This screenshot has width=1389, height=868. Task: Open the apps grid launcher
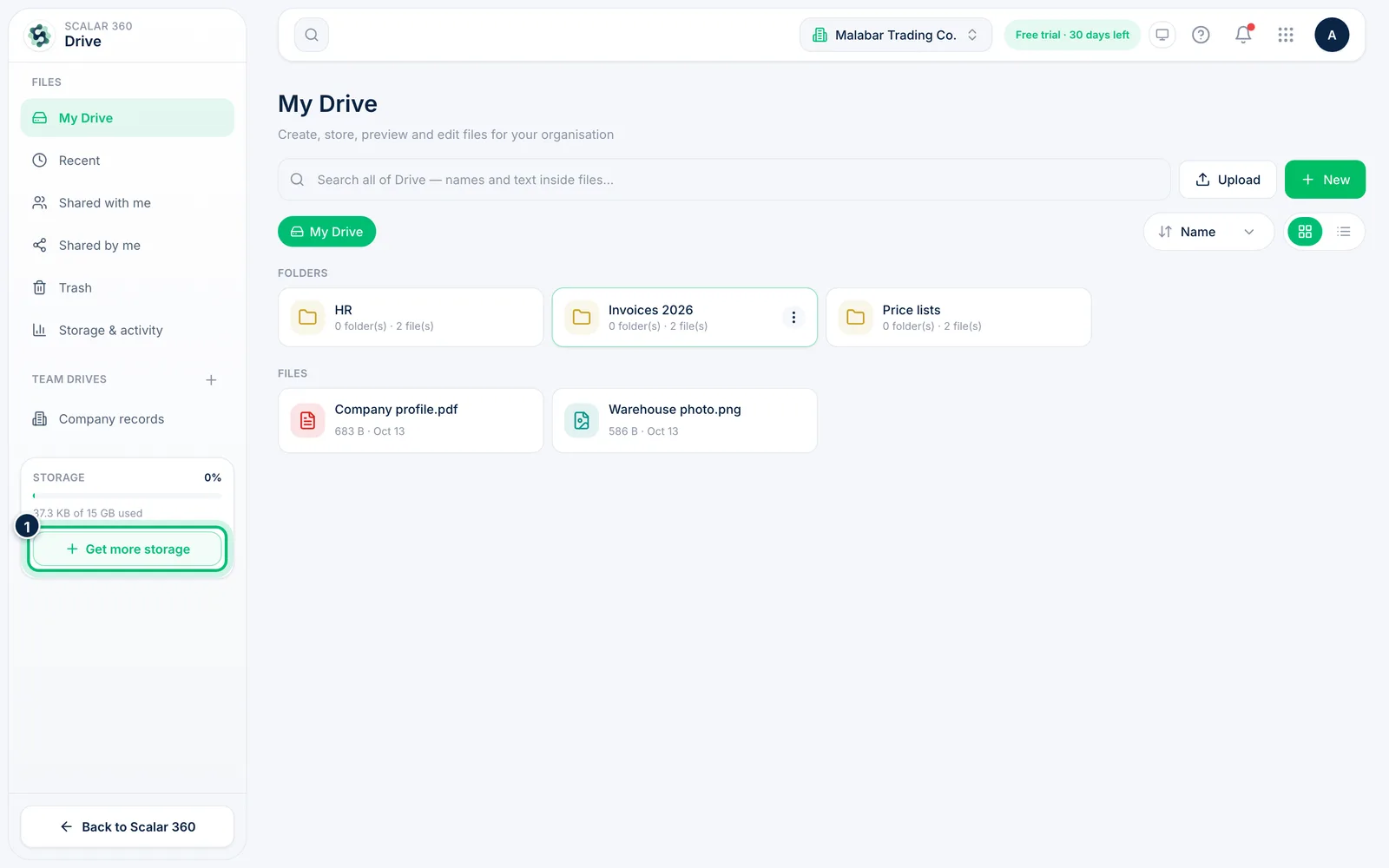point(1286,35)
